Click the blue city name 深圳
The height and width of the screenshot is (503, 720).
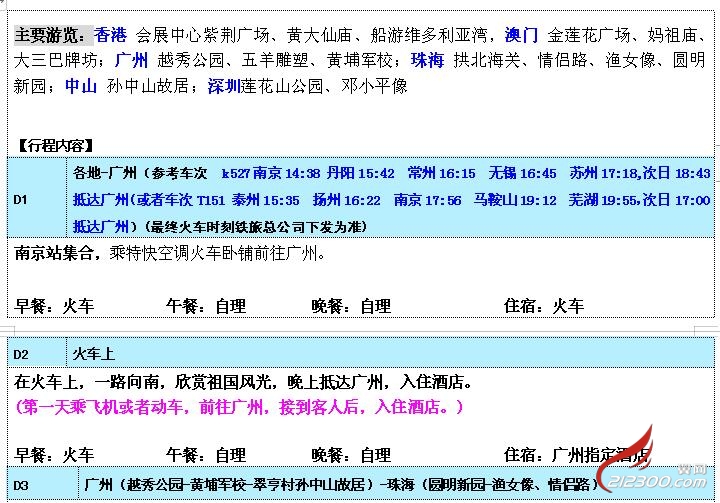point(224,86)
